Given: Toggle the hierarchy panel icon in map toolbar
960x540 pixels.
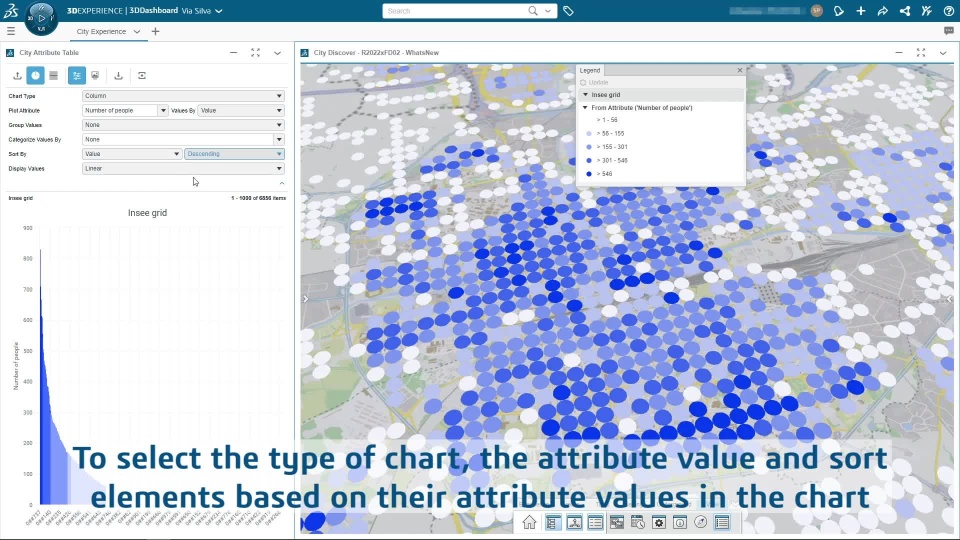Looking at the screenshot, I should tap(574, 522).
